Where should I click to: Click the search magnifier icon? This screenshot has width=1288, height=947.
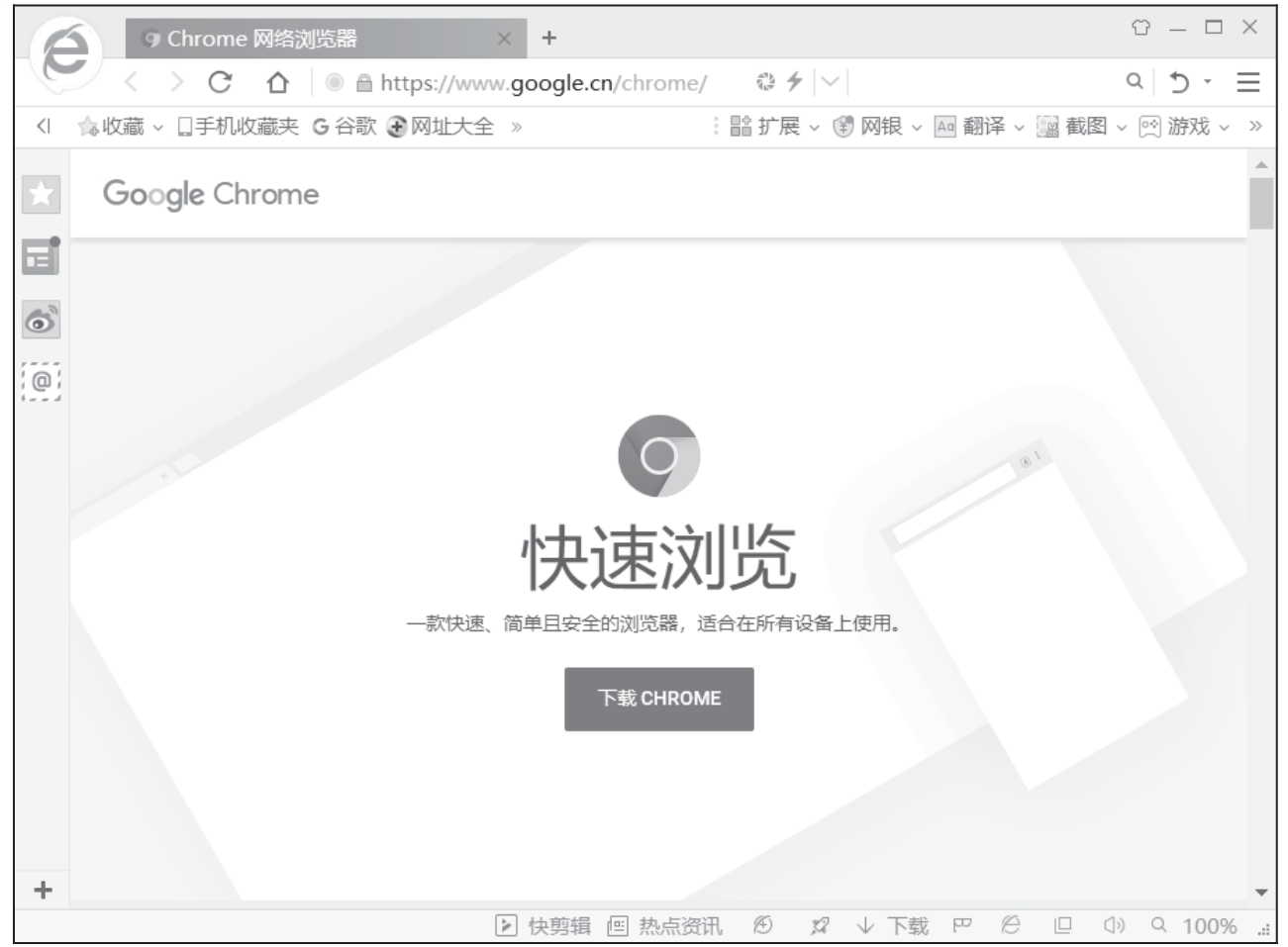[1135, 82]
